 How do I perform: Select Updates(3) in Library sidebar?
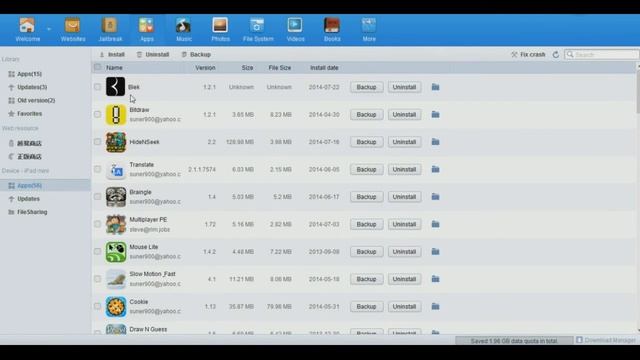(32, 87)
